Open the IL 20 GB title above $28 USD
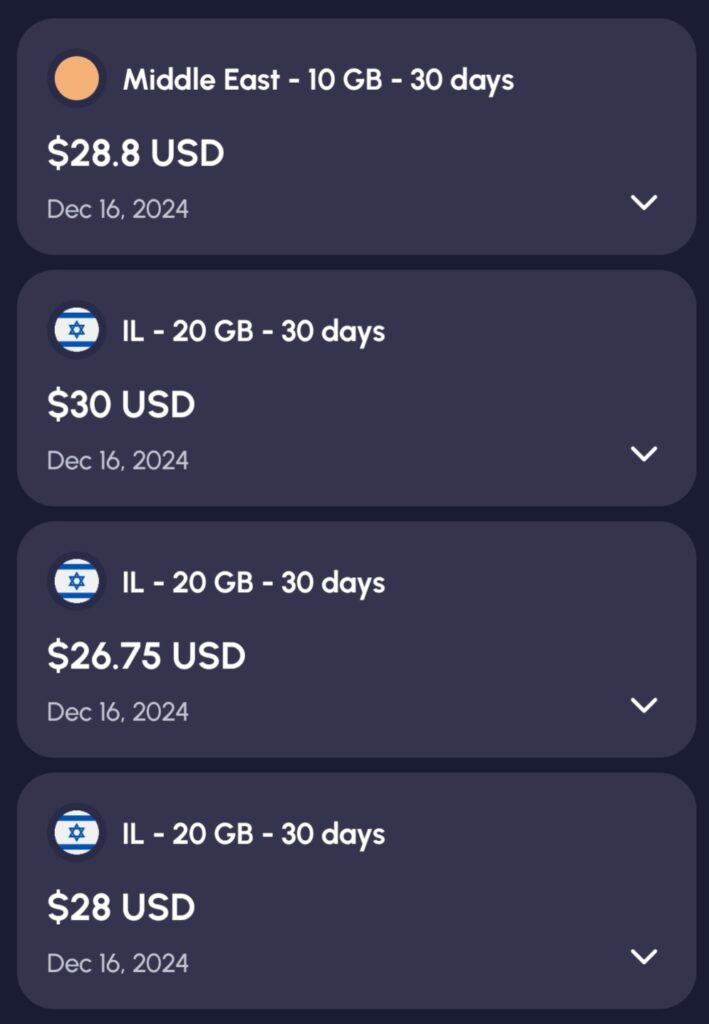This screenshot has width=709, height=1024. [x=253, y=834]
